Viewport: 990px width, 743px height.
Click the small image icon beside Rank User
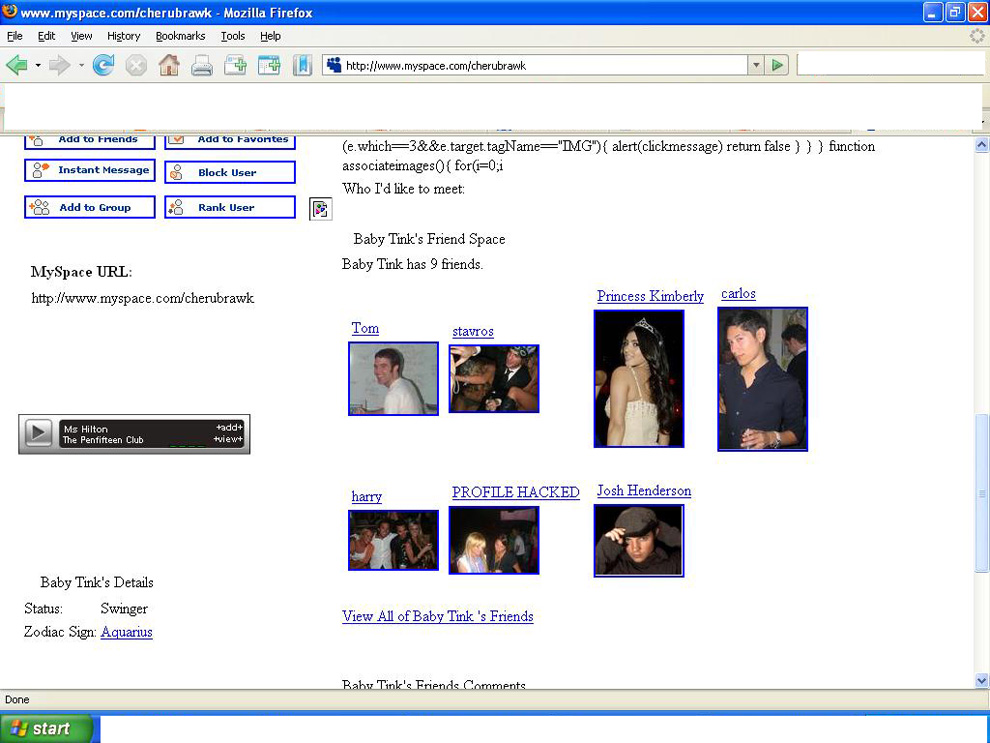point(321,209)
